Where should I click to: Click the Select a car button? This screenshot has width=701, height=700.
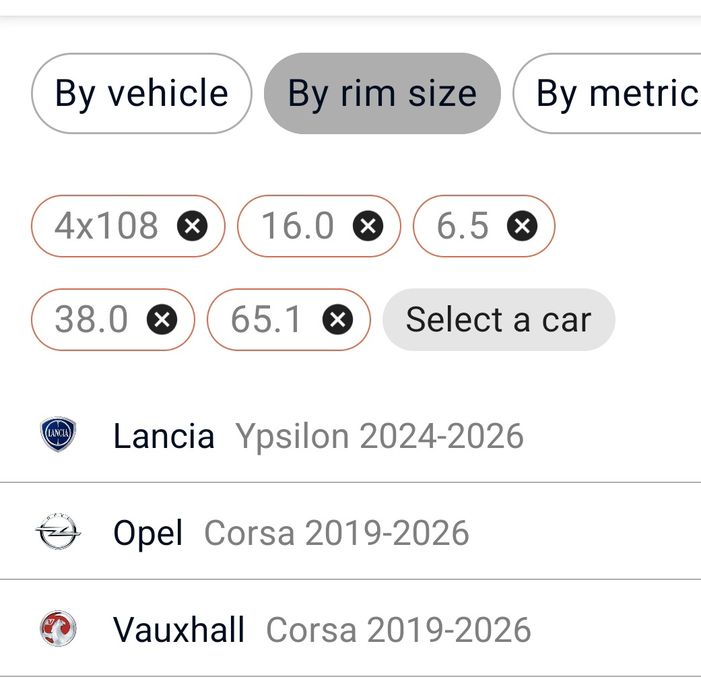499,320
